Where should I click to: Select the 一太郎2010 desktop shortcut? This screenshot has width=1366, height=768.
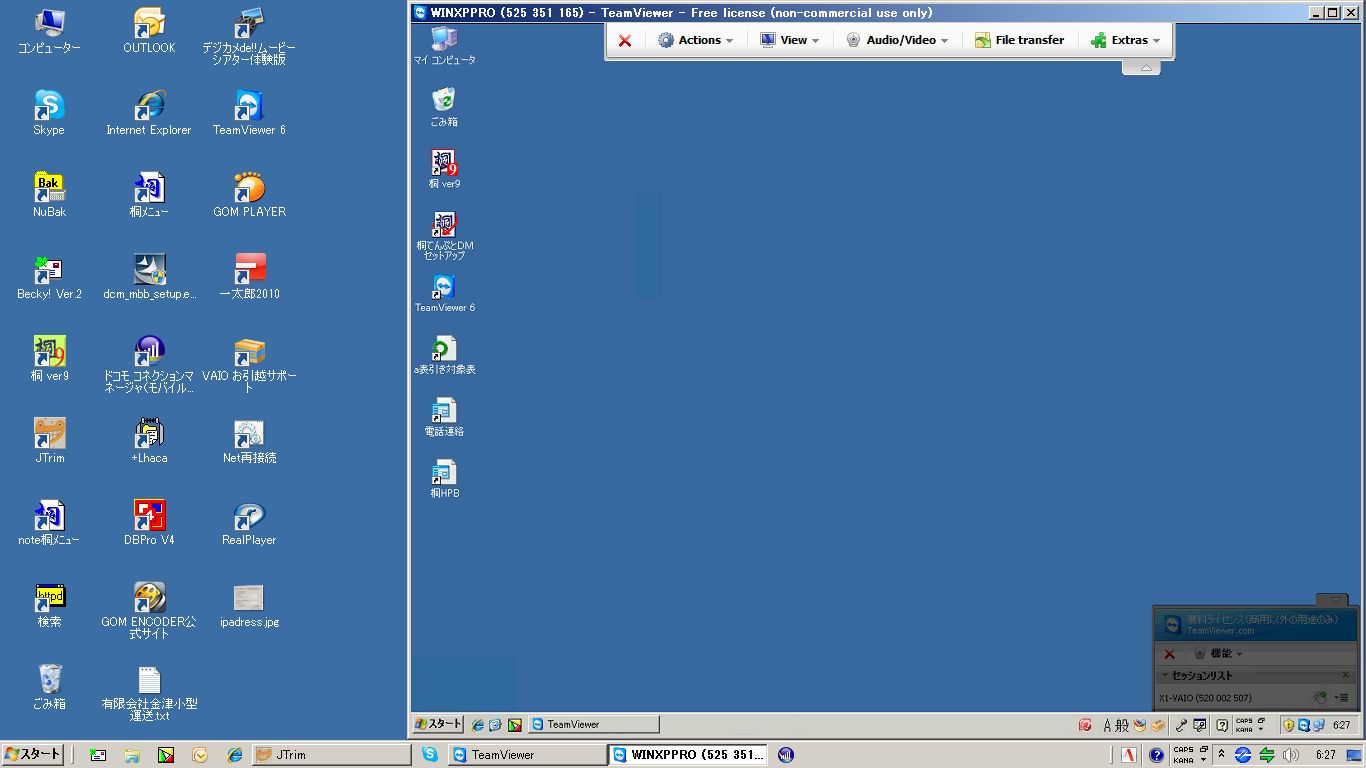(x=249, y=277)
